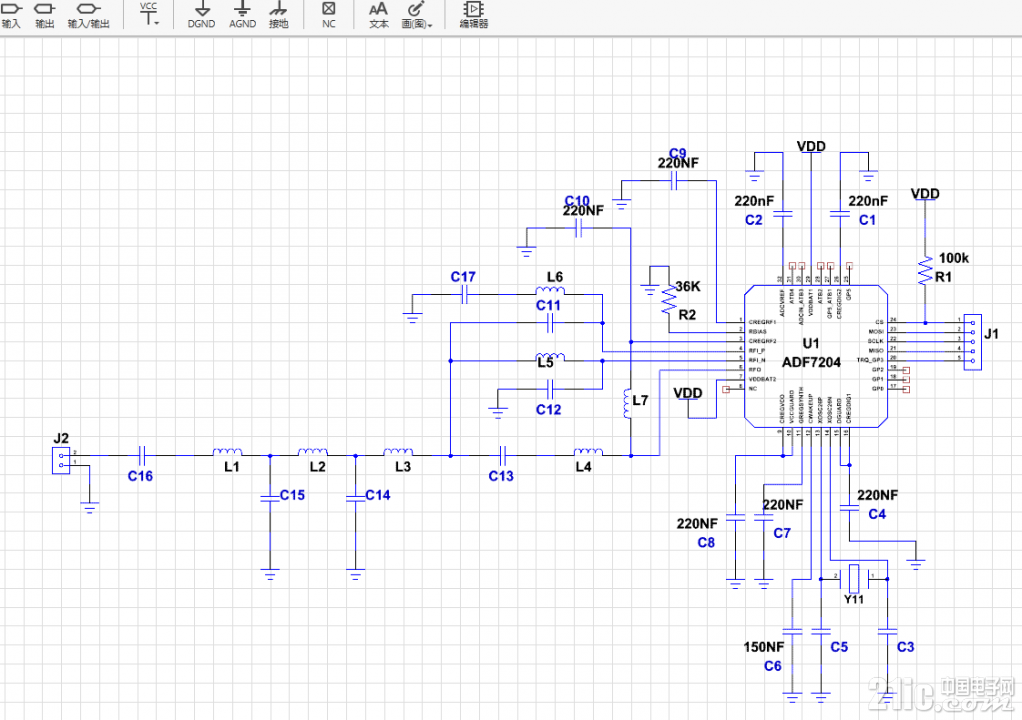
Task: Place an AGND analog ground symbol
Action: (242, 15)
